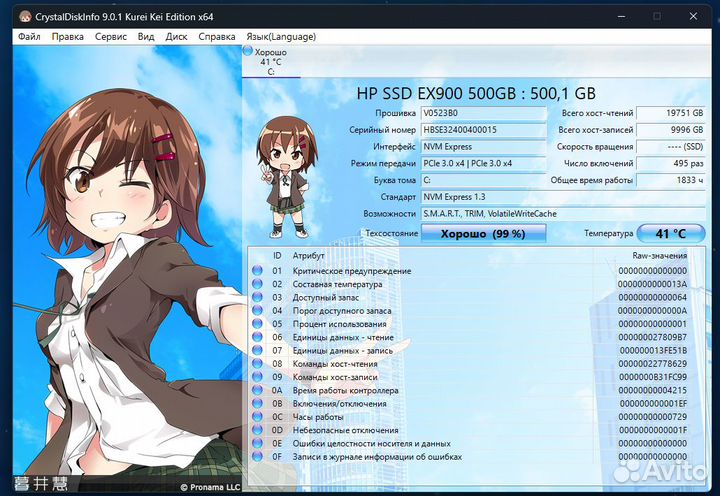Click the power-on count value 495 раз
This screenshot has width=720, height=496.
pyautogui.click(x=671, y=163)
